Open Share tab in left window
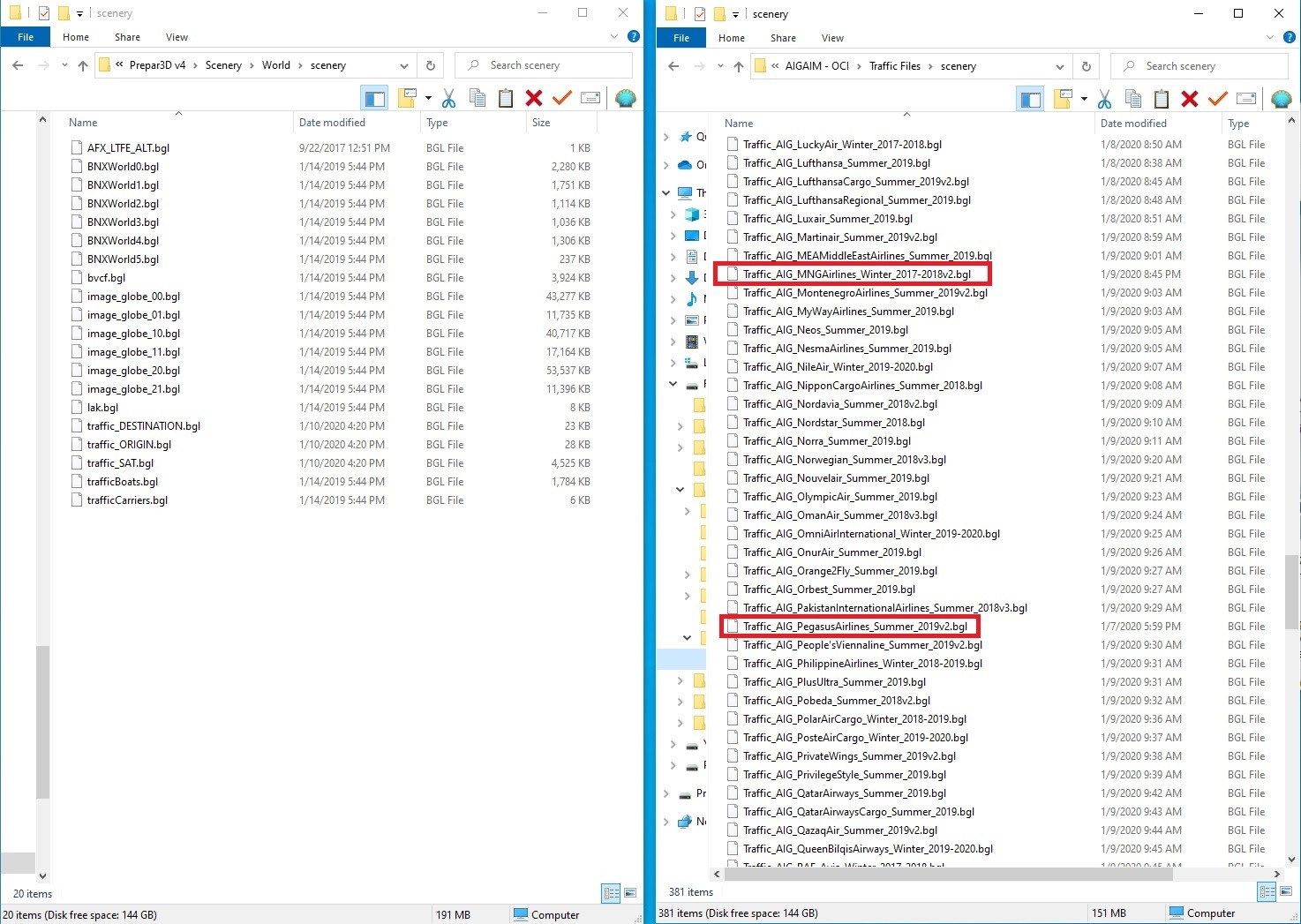The height and width of the screenshot is (924, 1301). pos(127,37)
